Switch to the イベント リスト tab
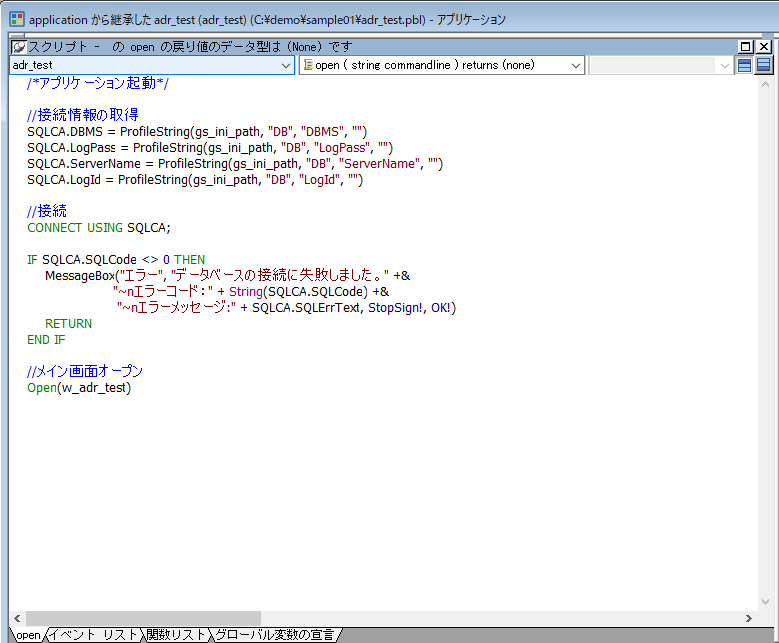The width and height of the screenshot is (779, 643). coord(94,634)
